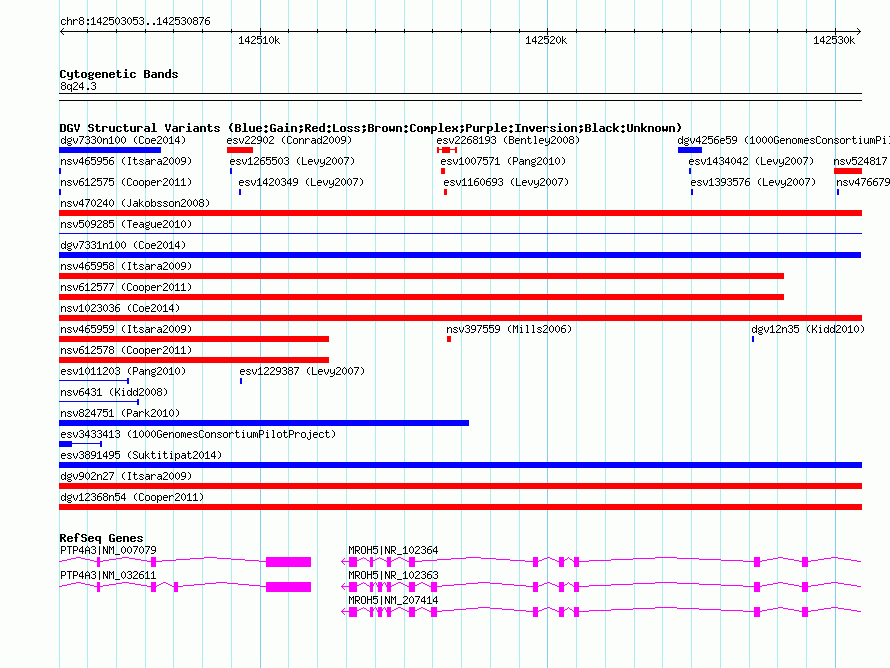The width and height of the screenshot is (890, 668).
Task: Click the red bar of nsv465958
Action: coord(421,276)
